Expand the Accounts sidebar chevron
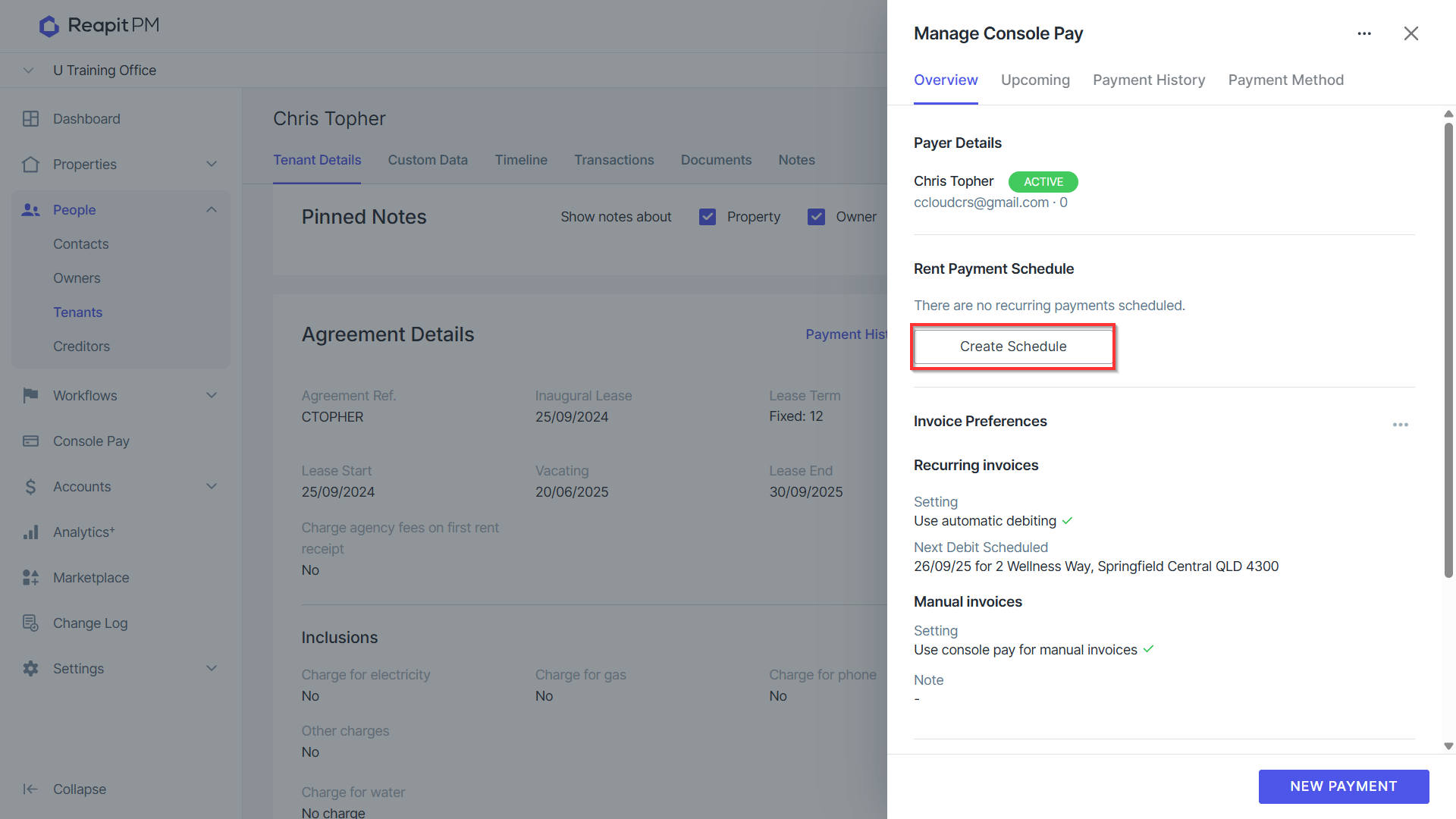 point(212,486)
